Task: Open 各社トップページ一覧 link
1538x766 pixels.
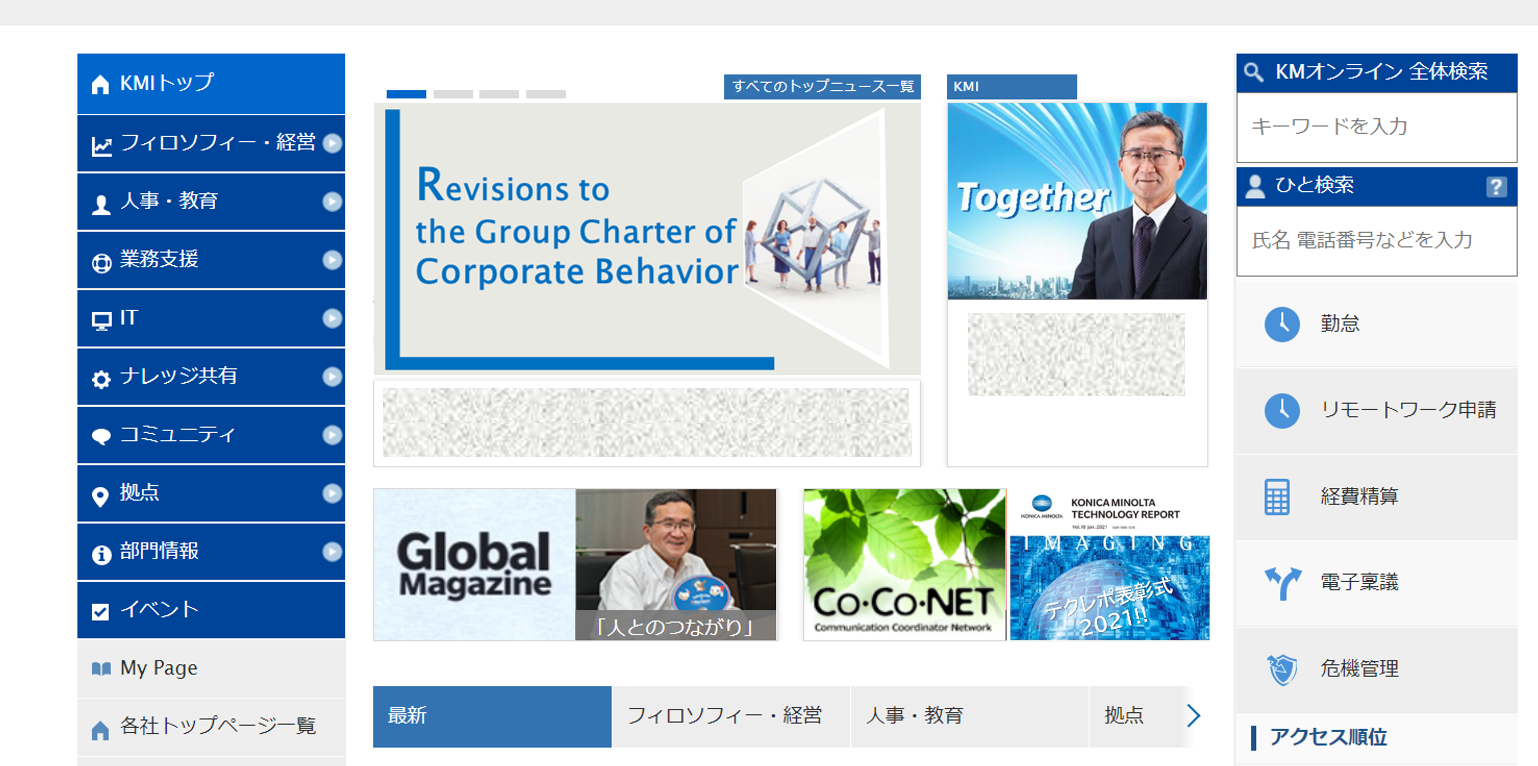Action: tap(211, 727)
